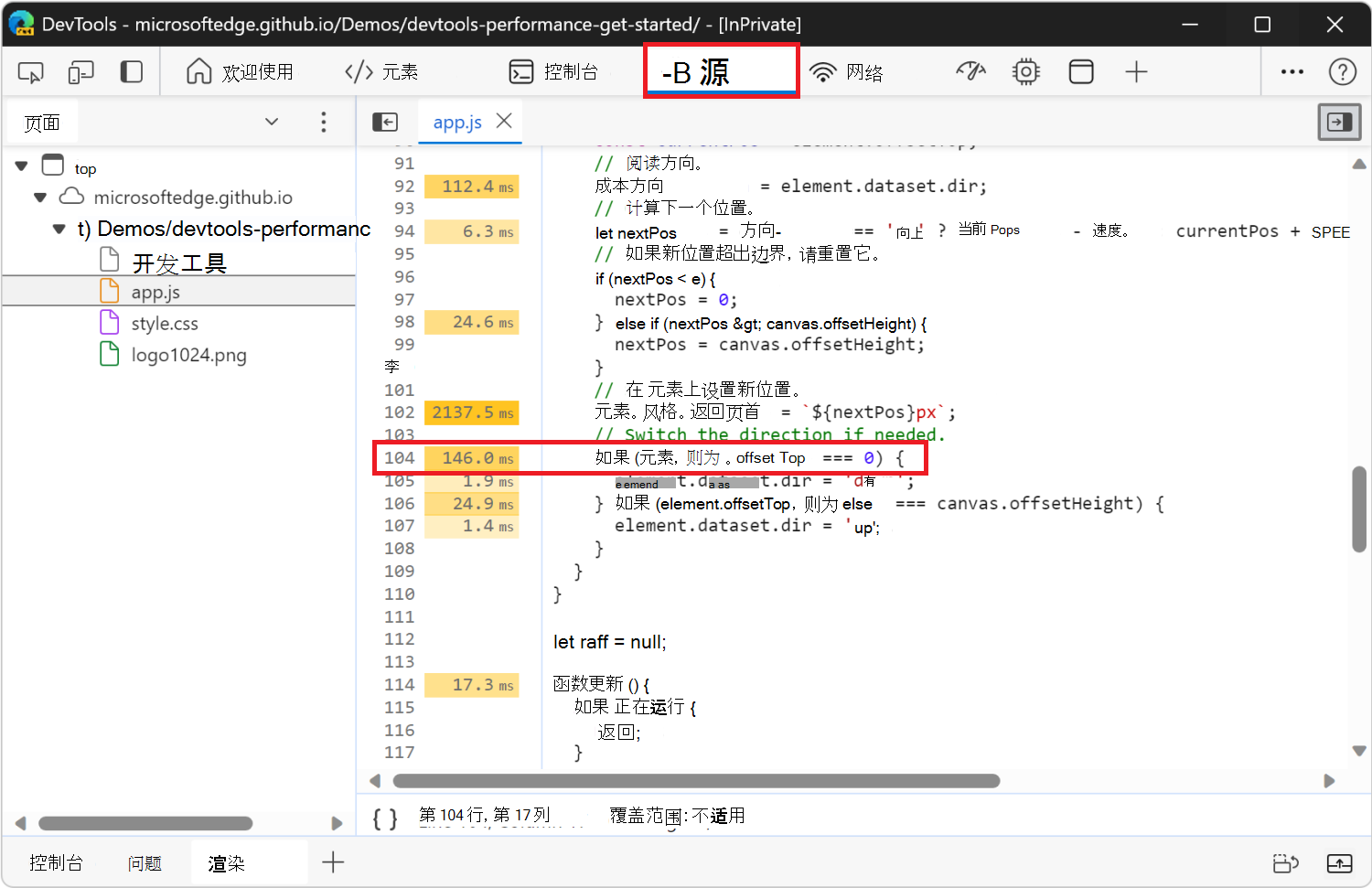Click line 99 nextPos = canvas.offsetHeight code

769,345
